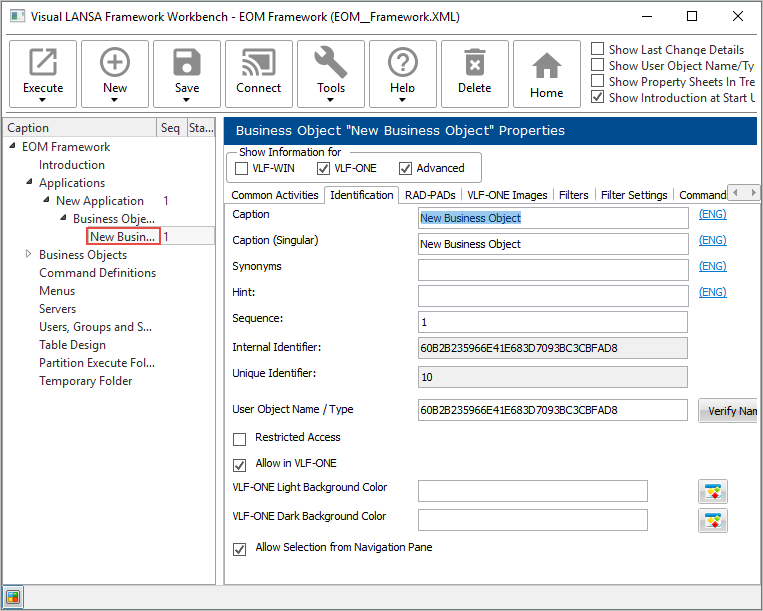Enable the VLF-WIN checkbox
The image size is (763, 611).
tap(242, 168)
